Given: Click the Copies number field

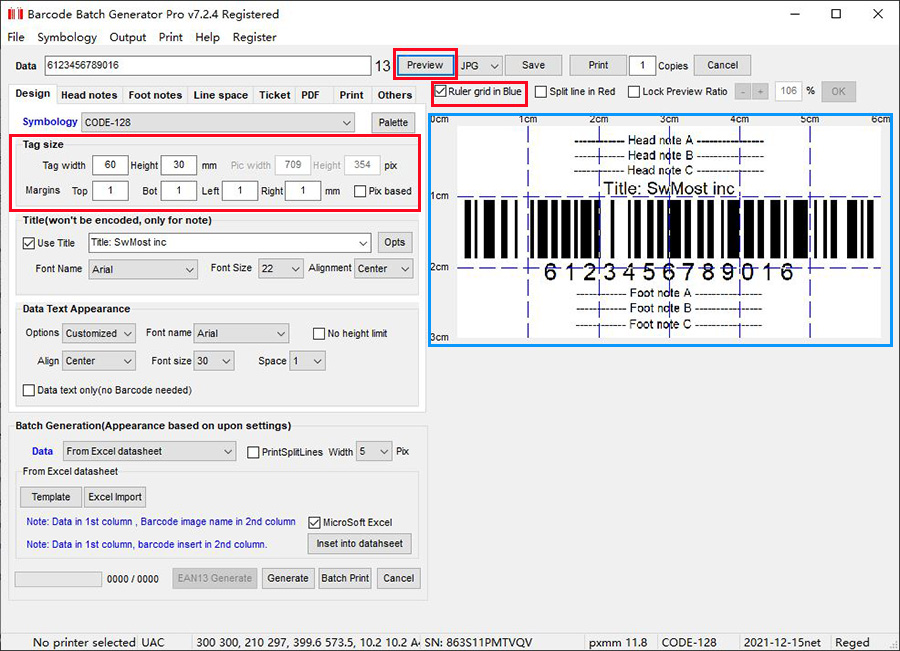Looking at the screenshot, I should [642, 65].
